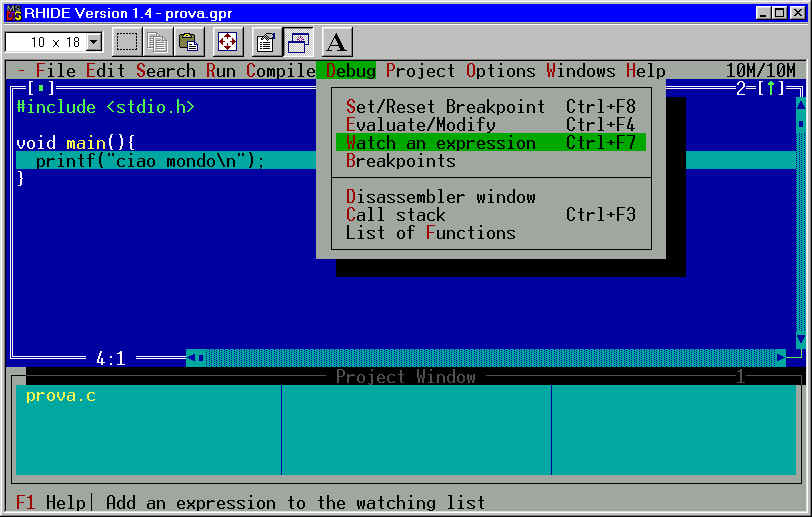Viewport: 812px width, 517px height.
Task: Click the Font 'A' toolbar icon
Action: pyautogui.click(x=337, y=42)
